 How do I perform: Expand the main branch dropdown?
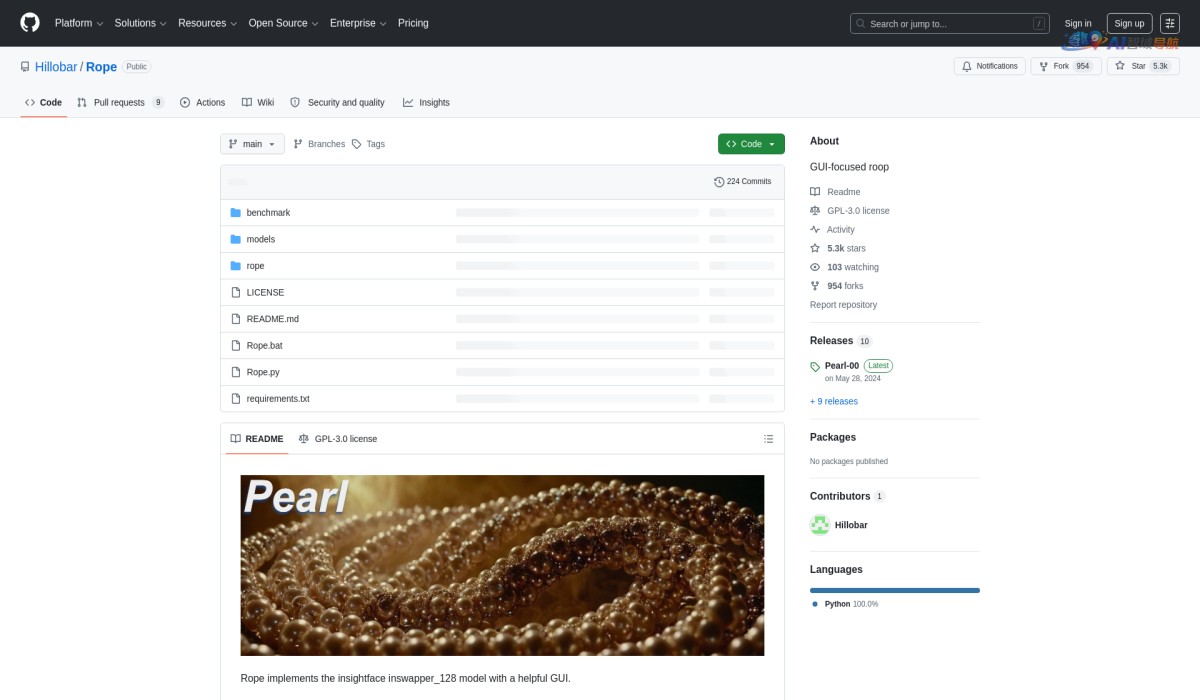252,144
